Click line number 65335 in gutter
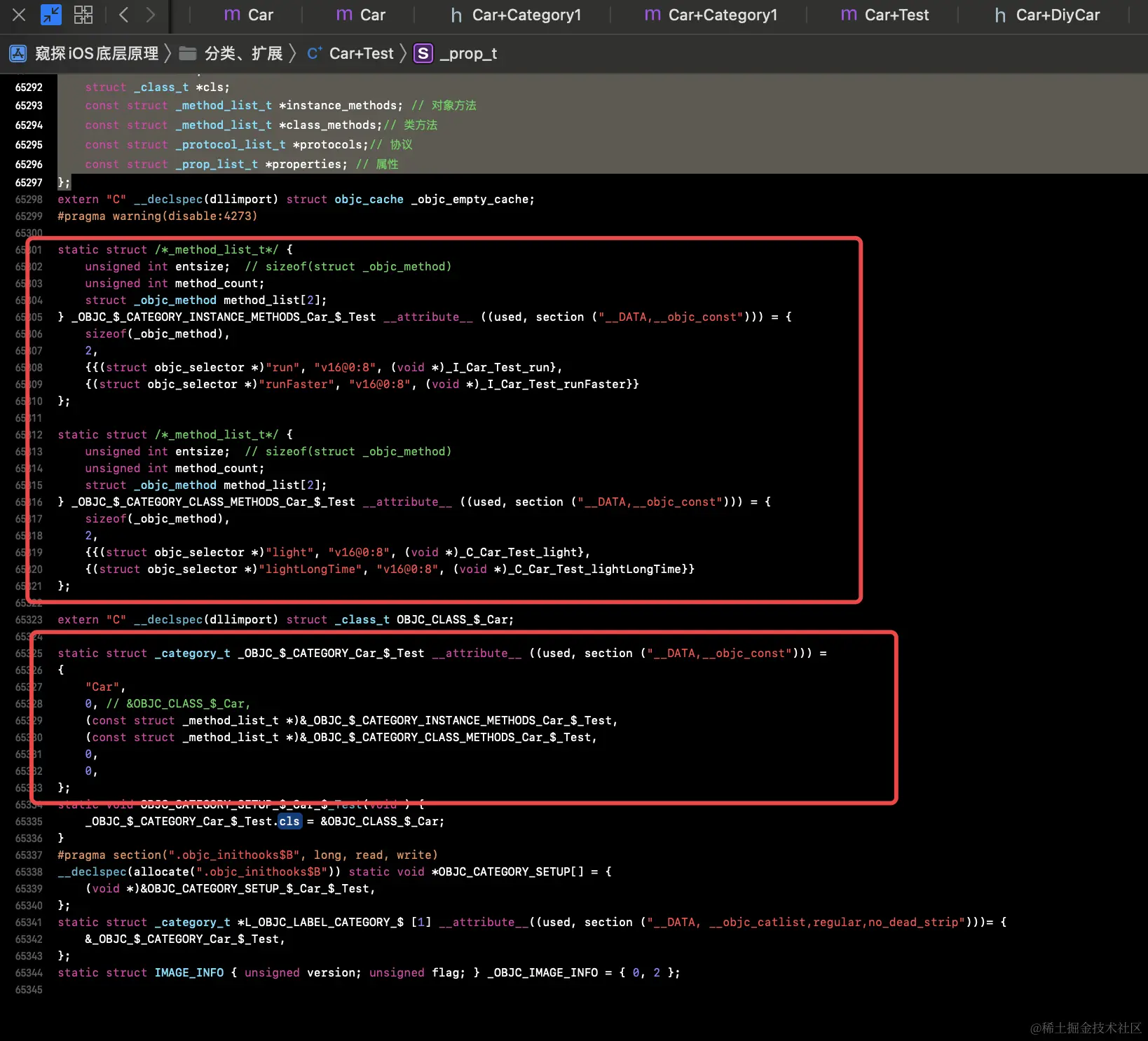Image resolution: width=1148 pixels, height=1041 pixels. tap(29, 822)
